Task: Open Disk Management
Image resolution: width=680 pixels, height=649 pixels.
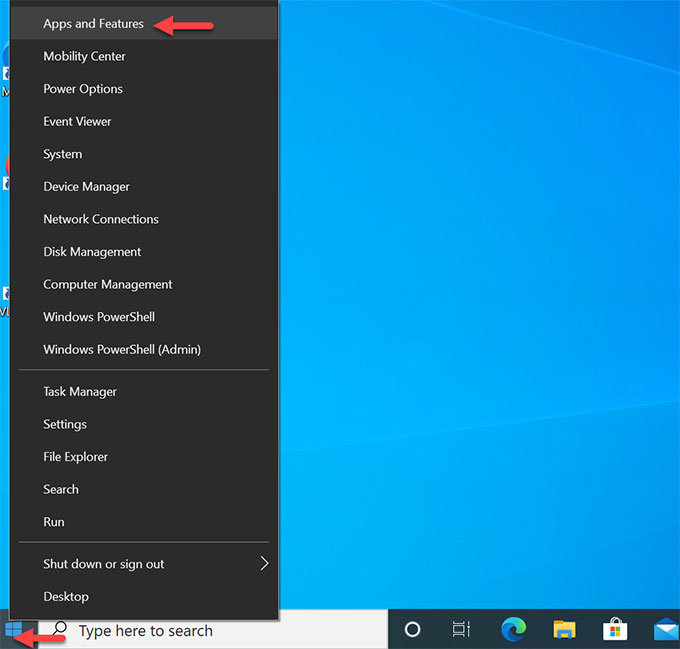Action: [144, 251]
